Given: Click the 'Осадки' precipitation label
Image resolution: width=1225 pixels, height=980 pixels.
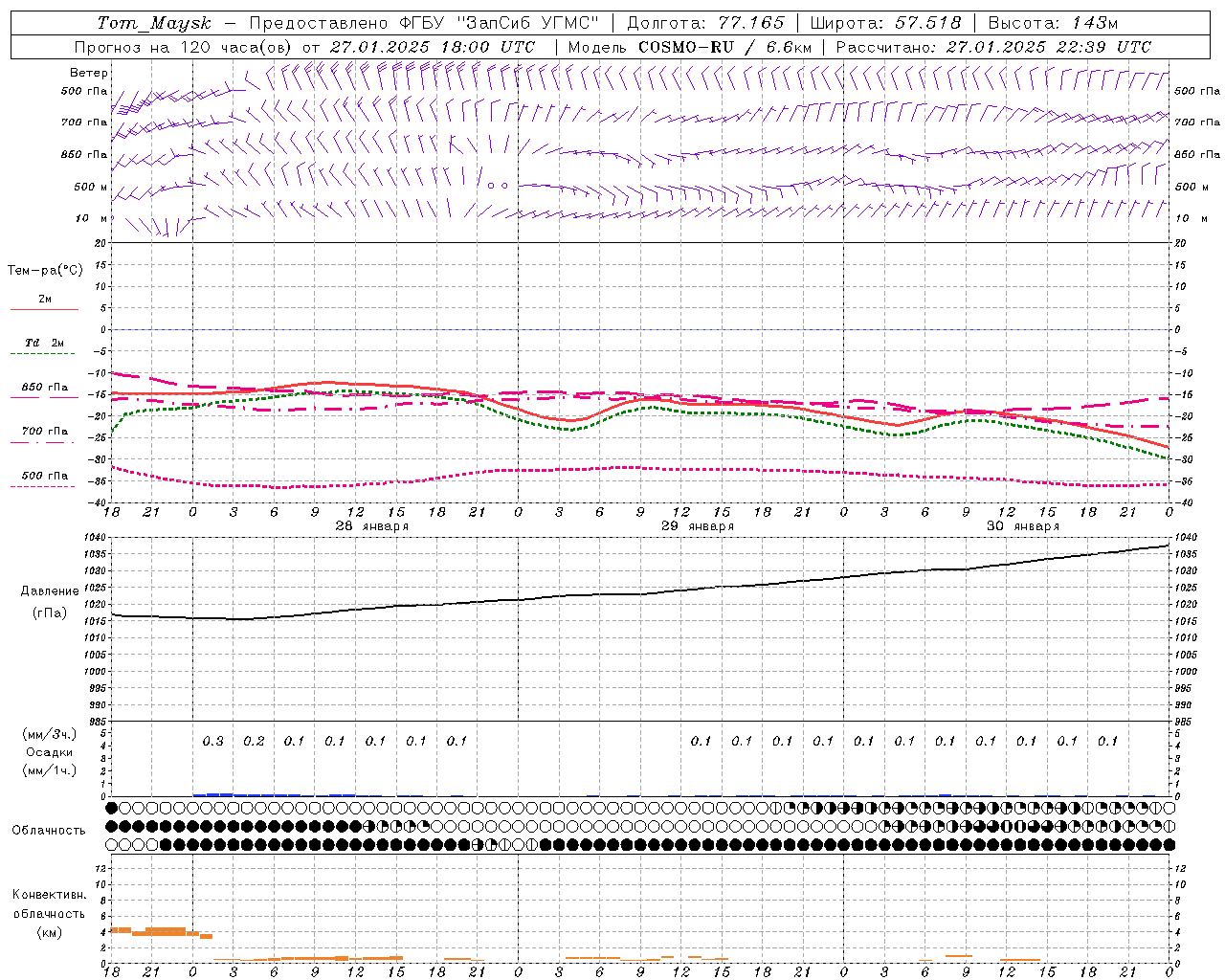Looking at the screenshot, I should 51,752.
